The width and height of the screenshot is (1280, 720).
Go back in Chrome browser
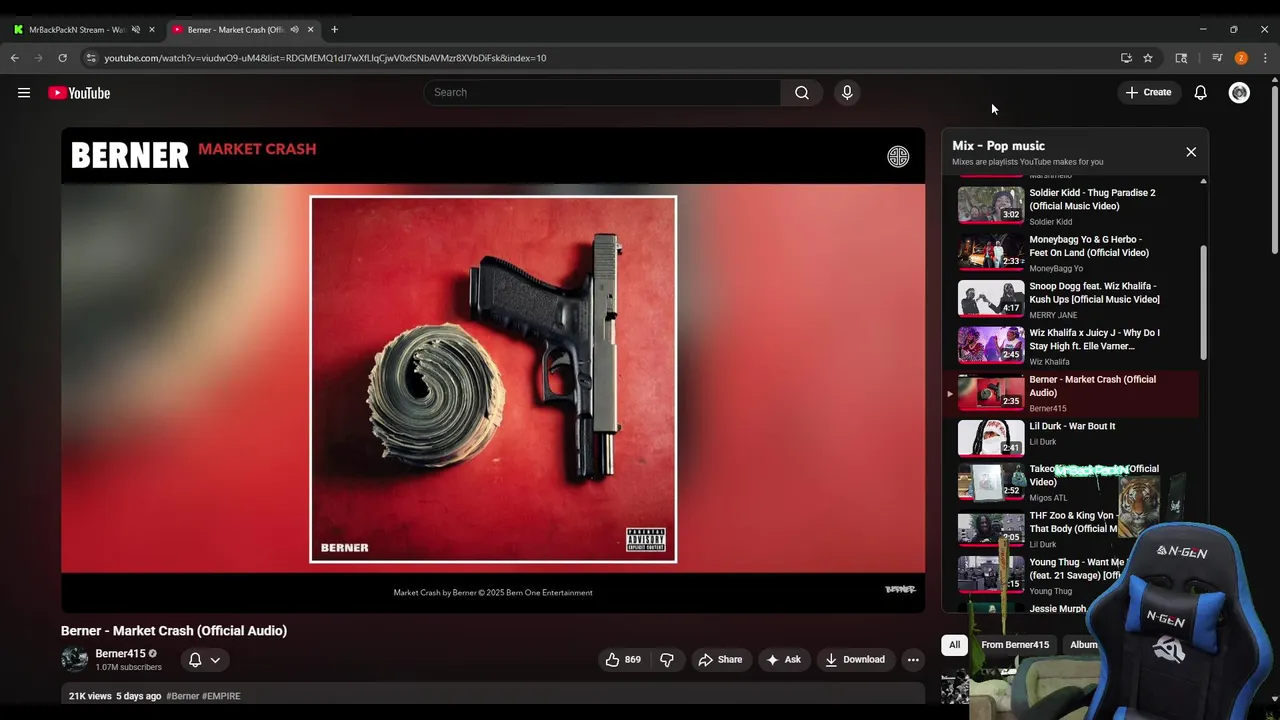pyautogui.click(x=15, y=58)
